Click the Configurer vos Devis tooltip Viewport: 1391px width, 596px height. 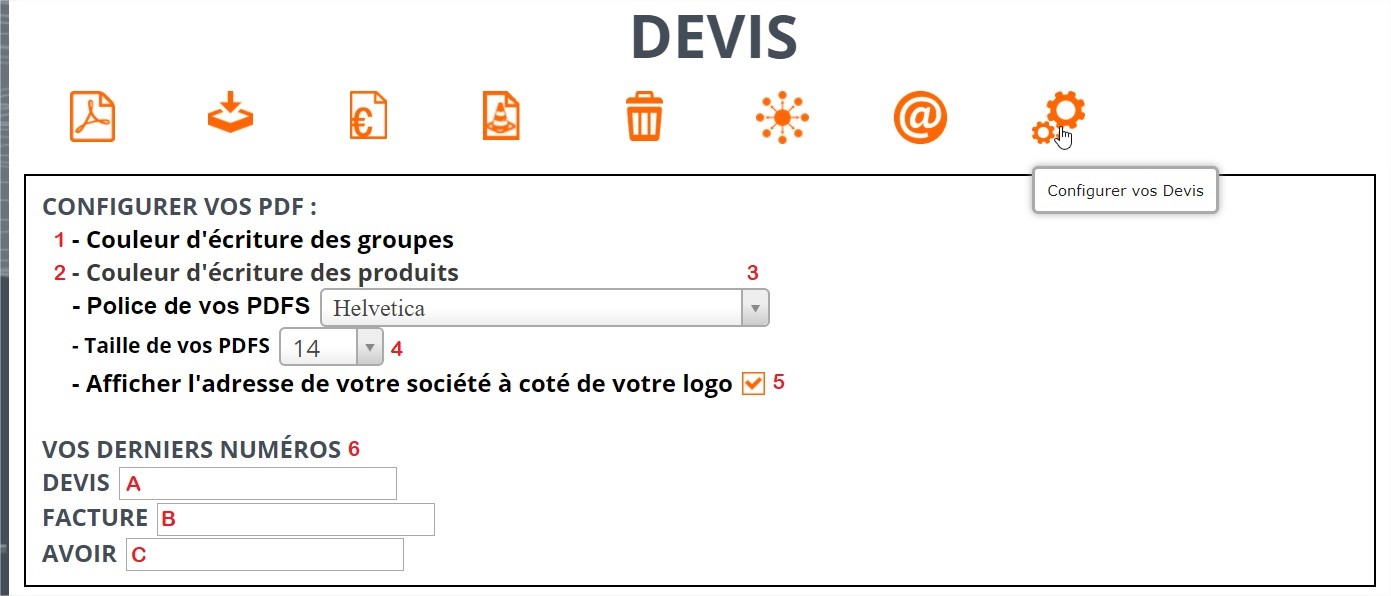1125,190
